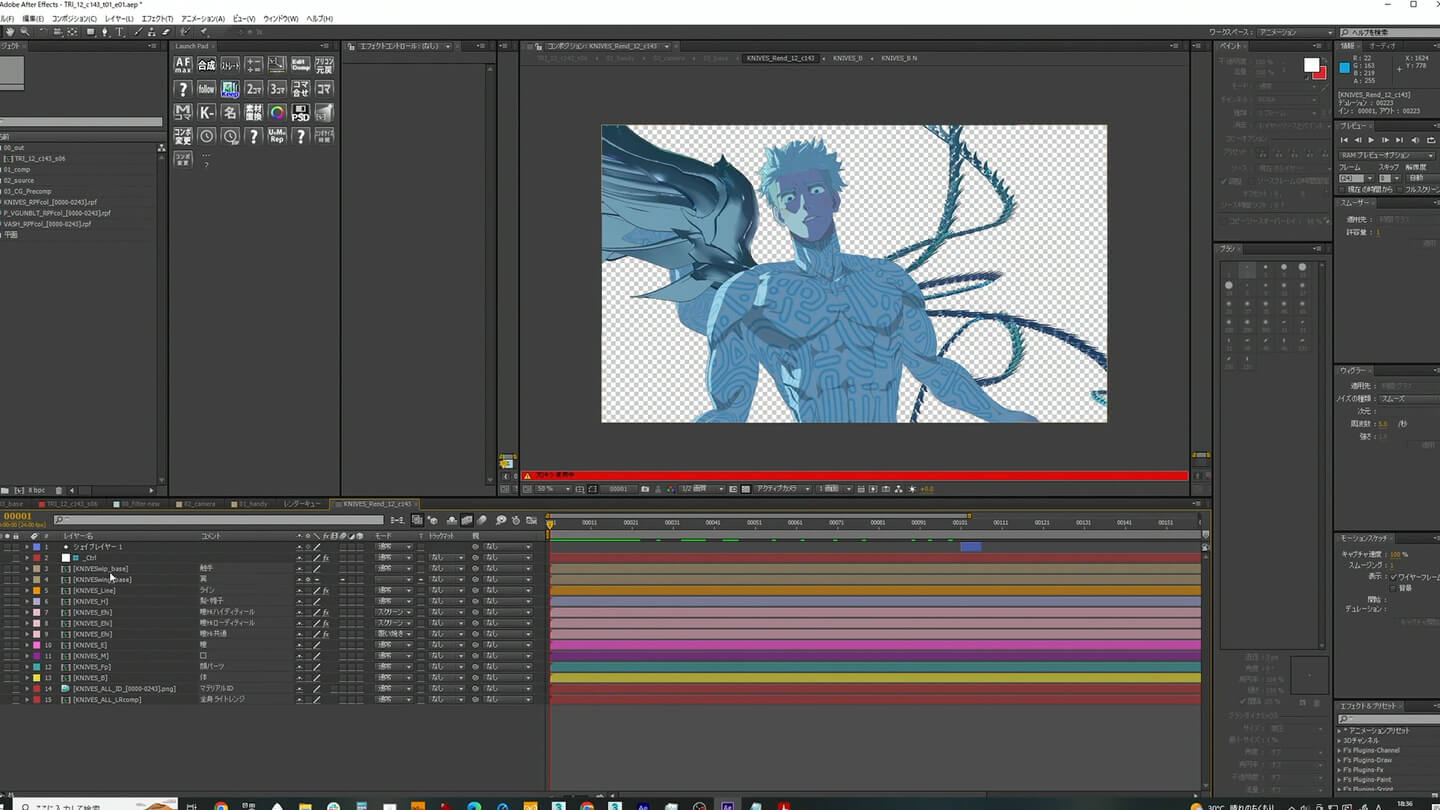Toggle effects fx switch on KNIVES_Line layer
The image size is (1440, 810).
(x=325, y=591)
